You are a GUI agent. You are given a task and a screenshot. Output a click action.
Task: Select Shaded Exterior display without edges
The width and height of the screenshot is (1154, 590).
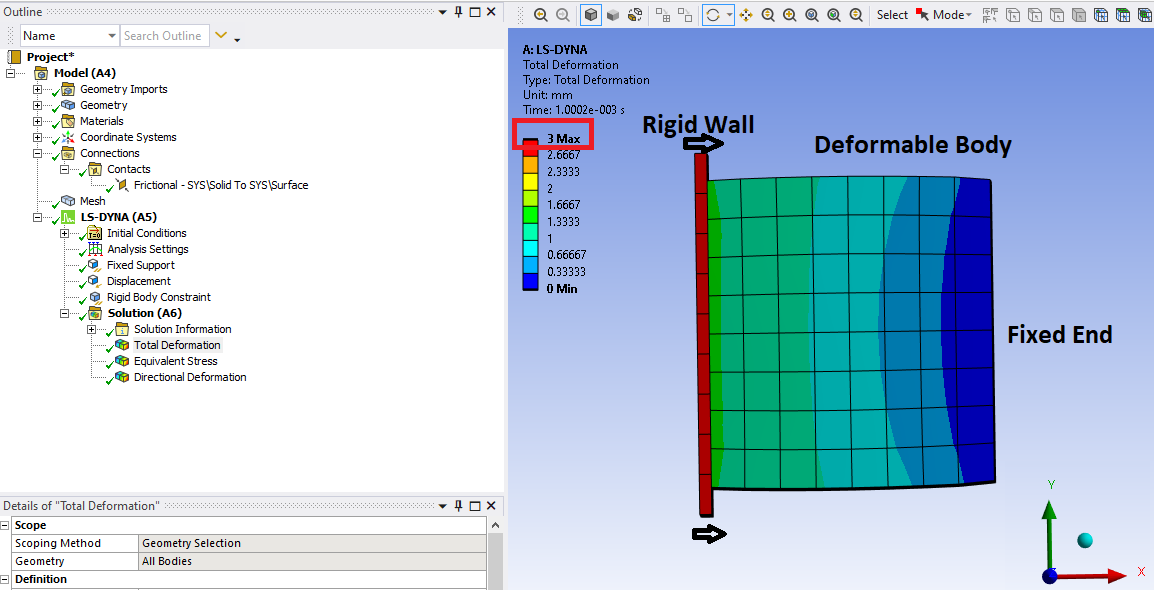(x=612, y=15)
